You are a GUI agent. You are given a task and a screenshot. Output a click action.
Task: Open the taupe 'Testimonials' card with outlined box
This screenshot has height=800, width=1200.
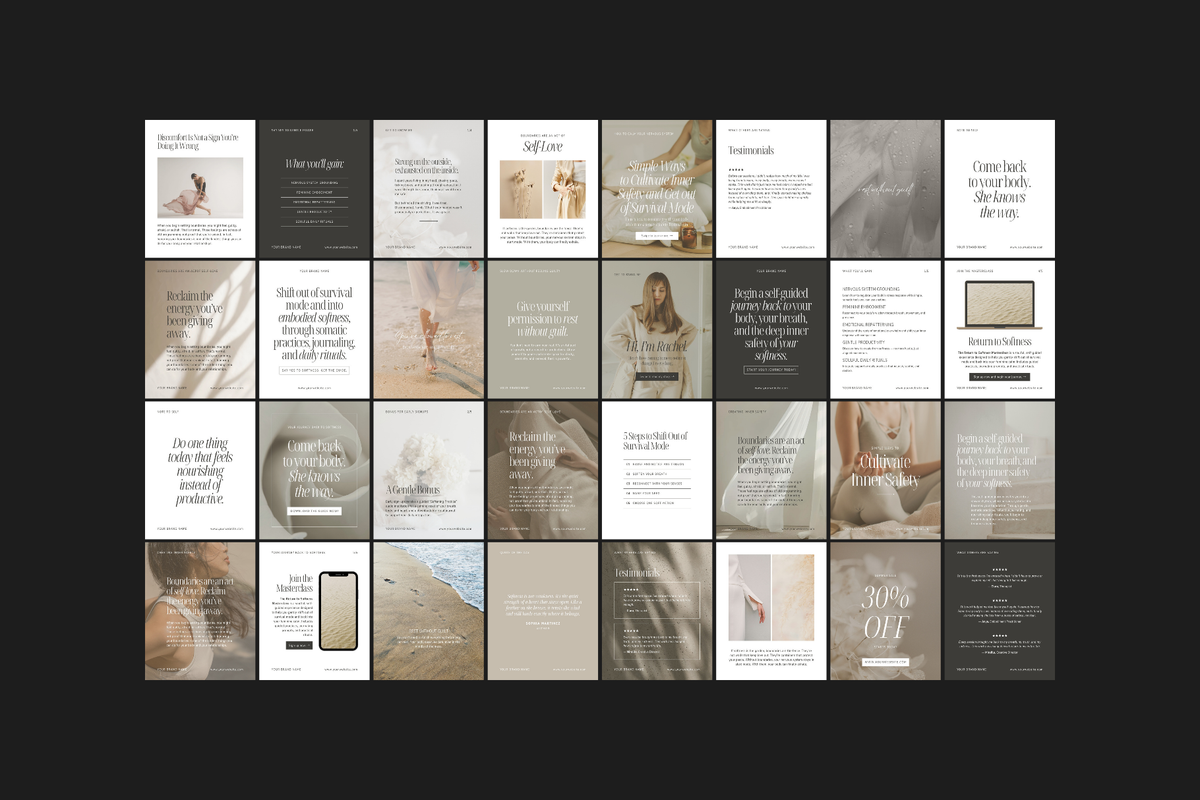[x=657, y=611]
